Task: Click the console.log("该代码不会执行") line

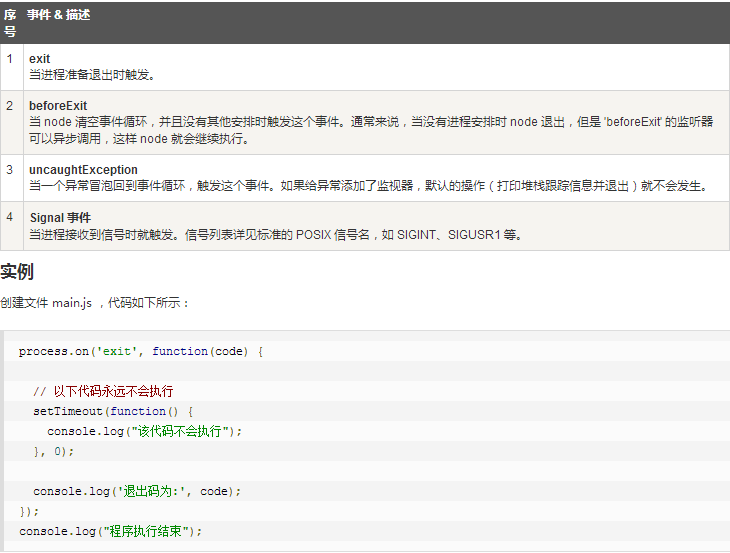Action: (144, 432)
